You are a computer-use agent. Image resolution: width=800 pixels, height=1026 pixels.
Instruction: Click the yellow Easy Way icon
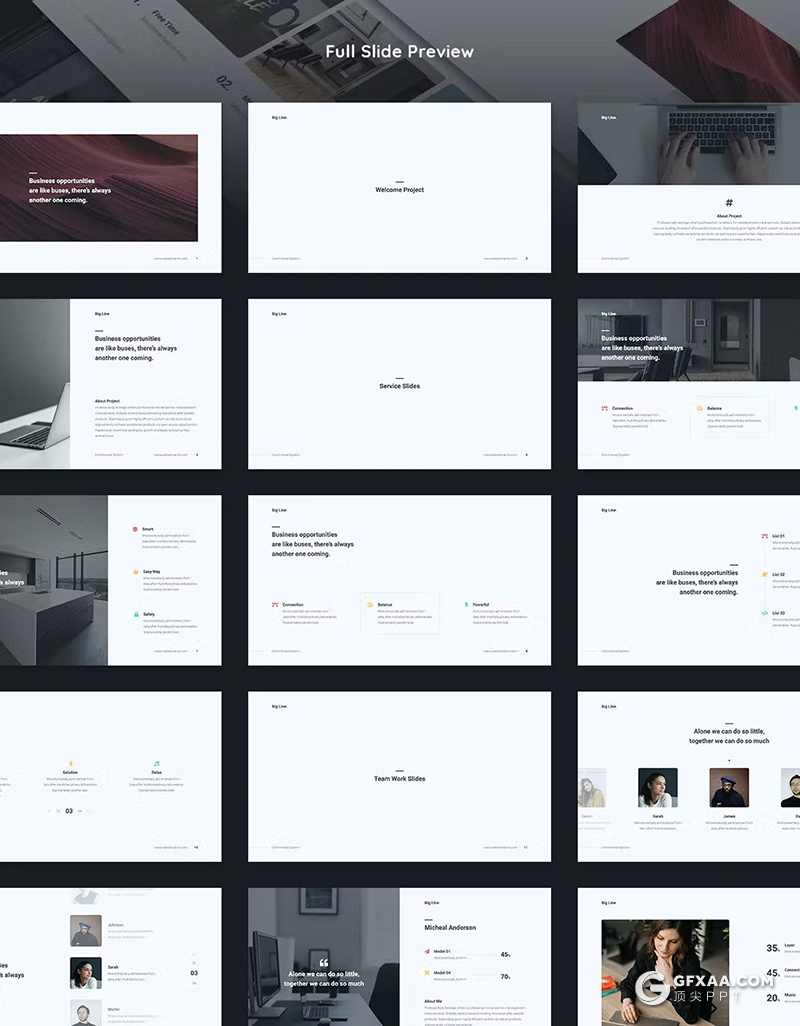(x=135, y=572)
